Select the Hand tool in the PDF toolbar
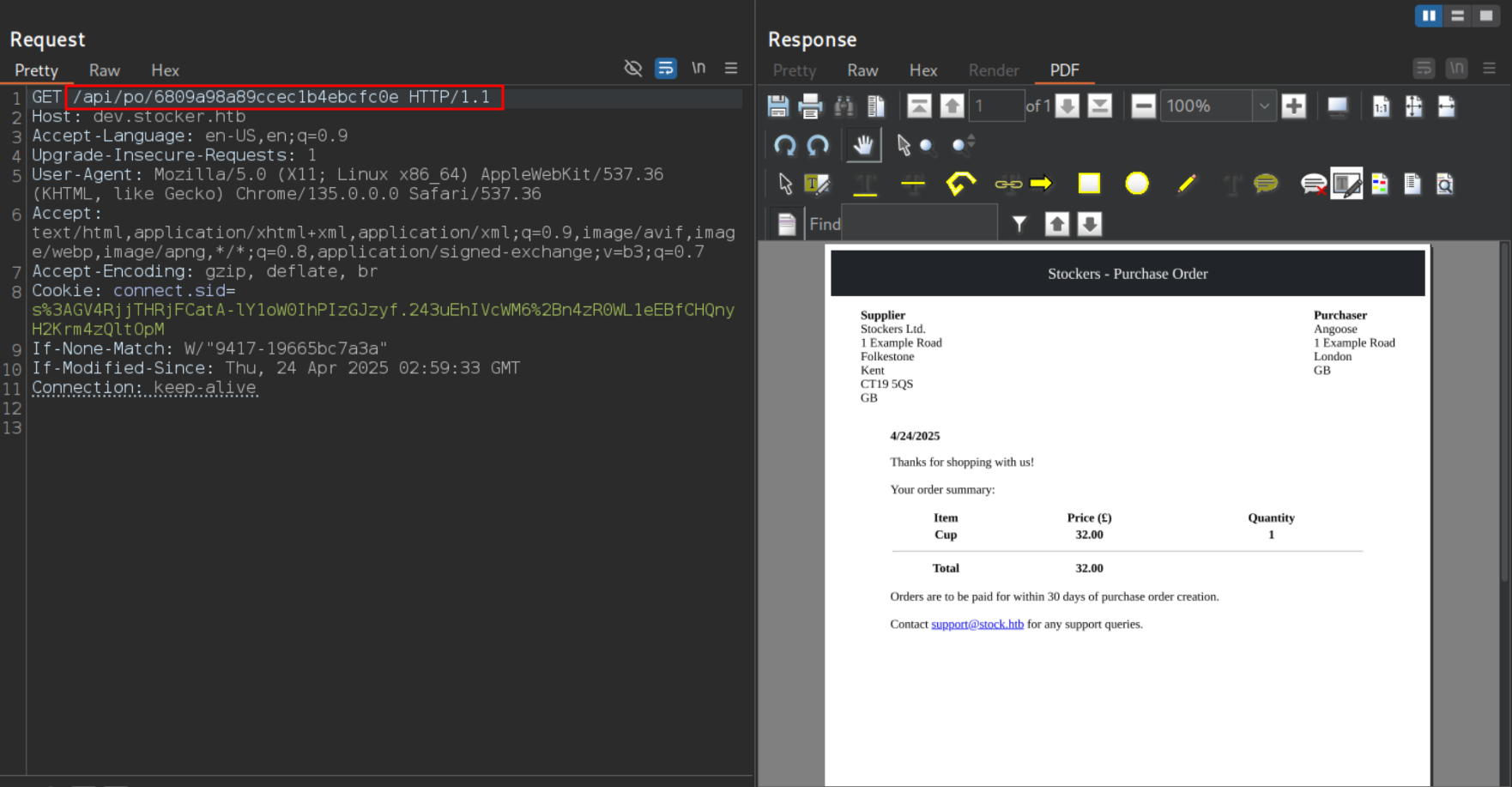Screen dimensions: 1512x787 pos(863,144)
